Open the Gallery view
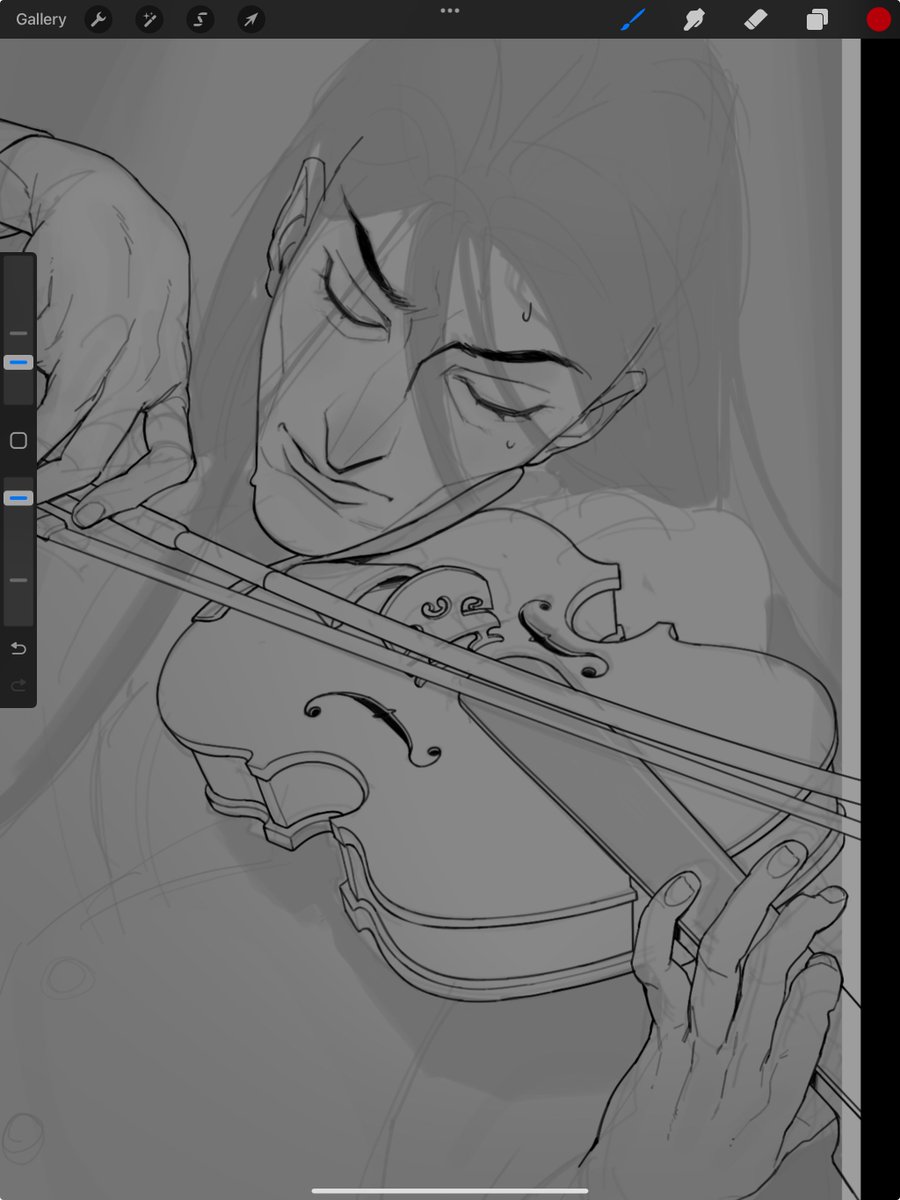Image resolution: width=900 pixels, height=1200 pixels. click(x=41, y=19)
